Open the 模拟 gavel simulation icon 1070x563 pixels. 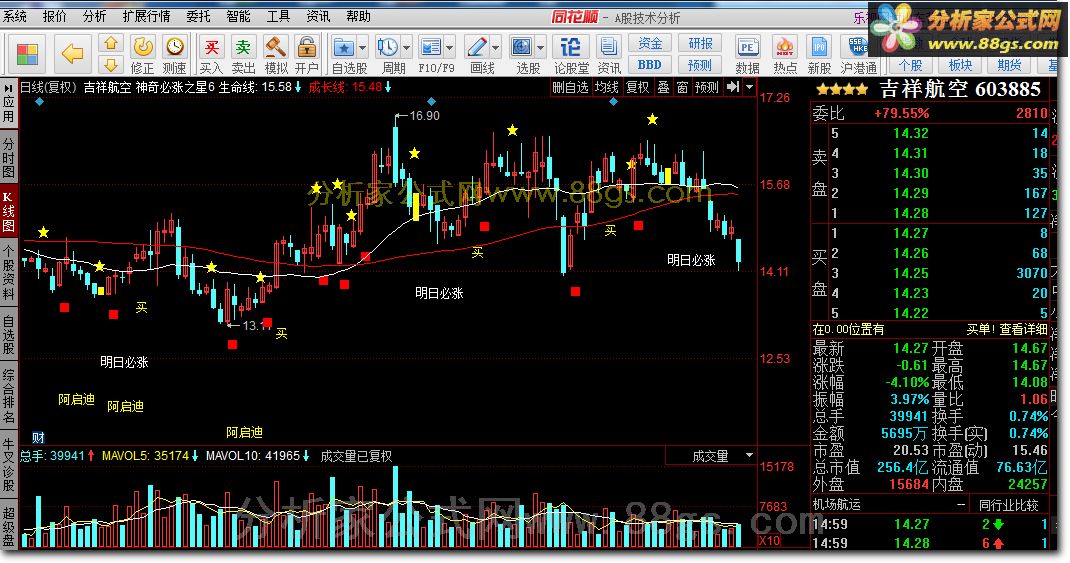(276, 47)
